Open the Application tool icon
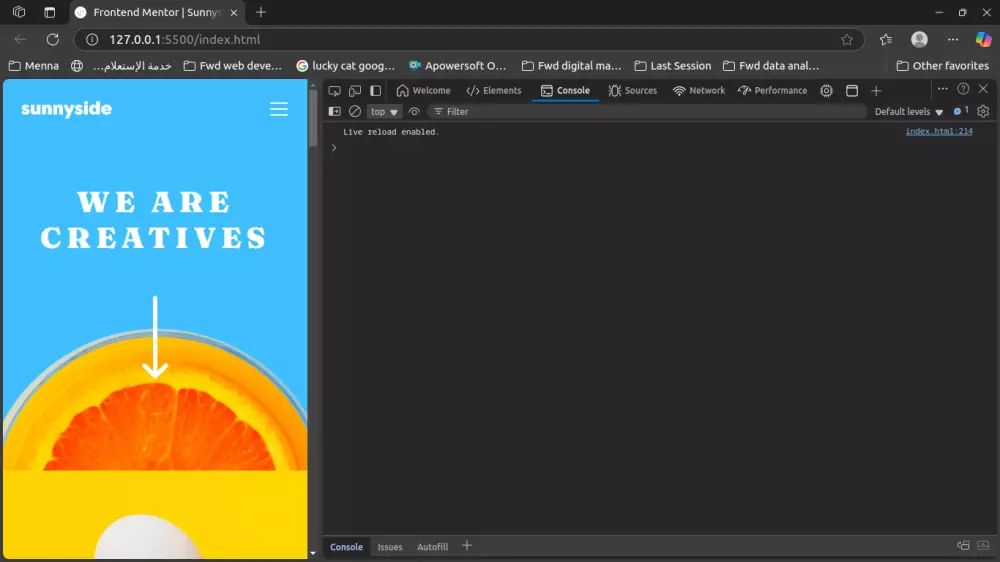Viewport: 1000px width, 562px height. (x=851, y=91)
